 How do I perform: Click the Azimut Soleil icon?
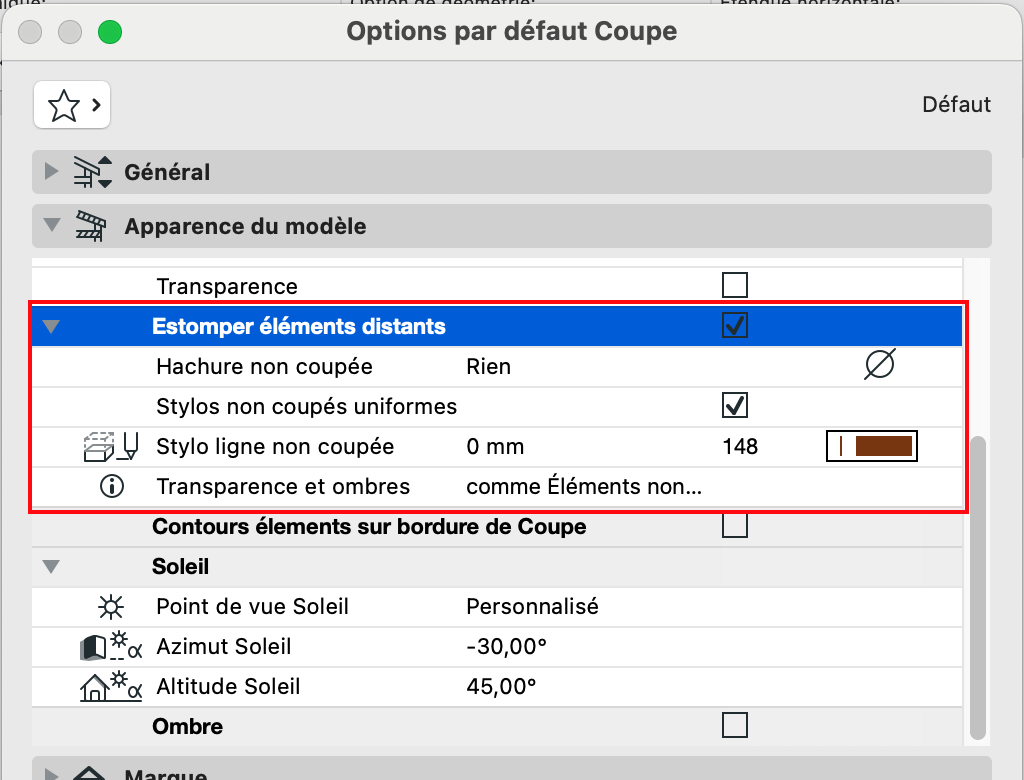coord(111,646)
